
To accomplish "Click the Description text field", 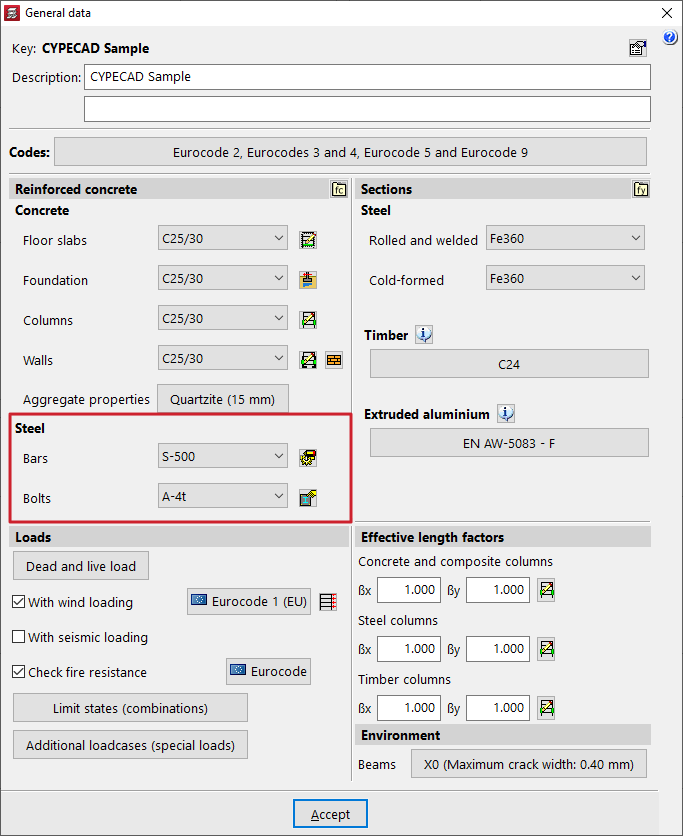I will [x=367, y=77].
